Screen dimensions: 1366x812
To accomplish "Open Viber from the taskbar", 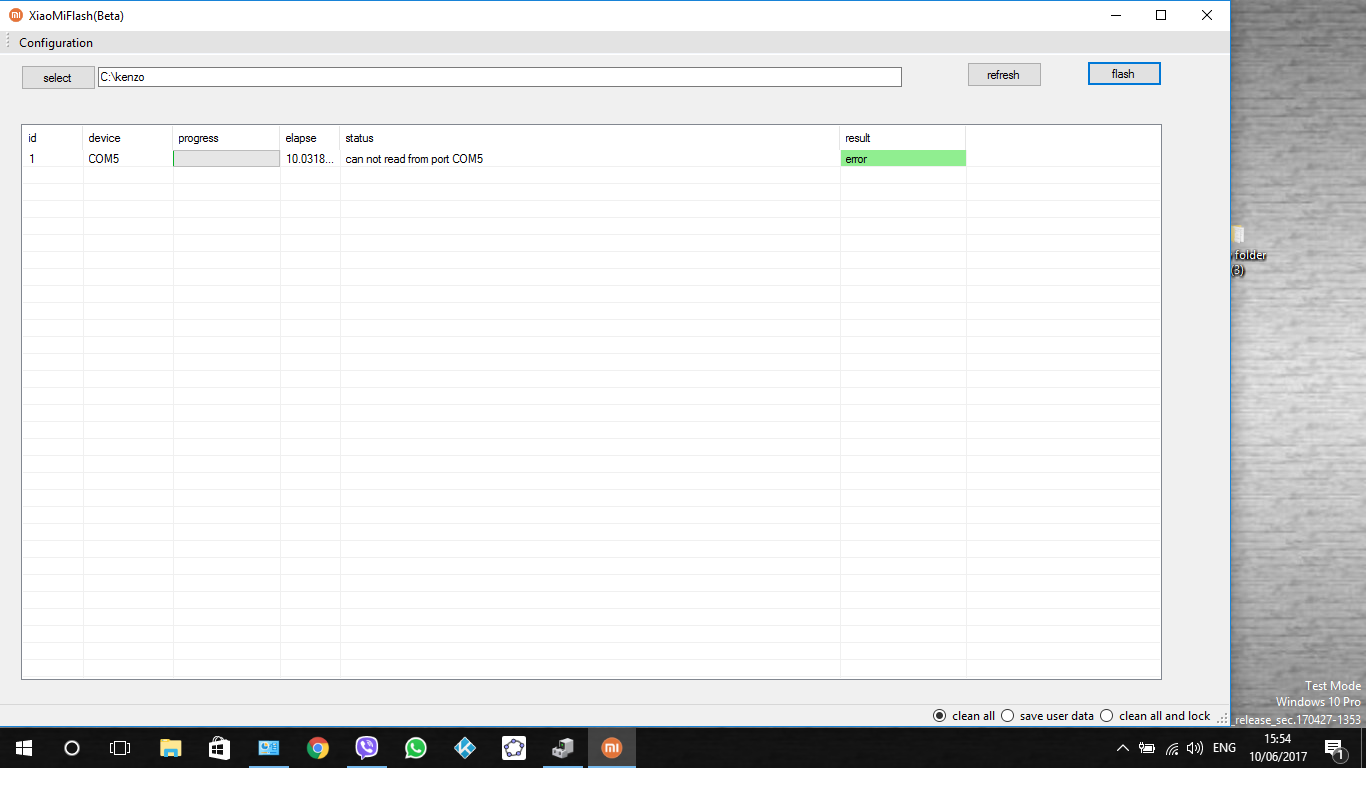I will point(367,748).
